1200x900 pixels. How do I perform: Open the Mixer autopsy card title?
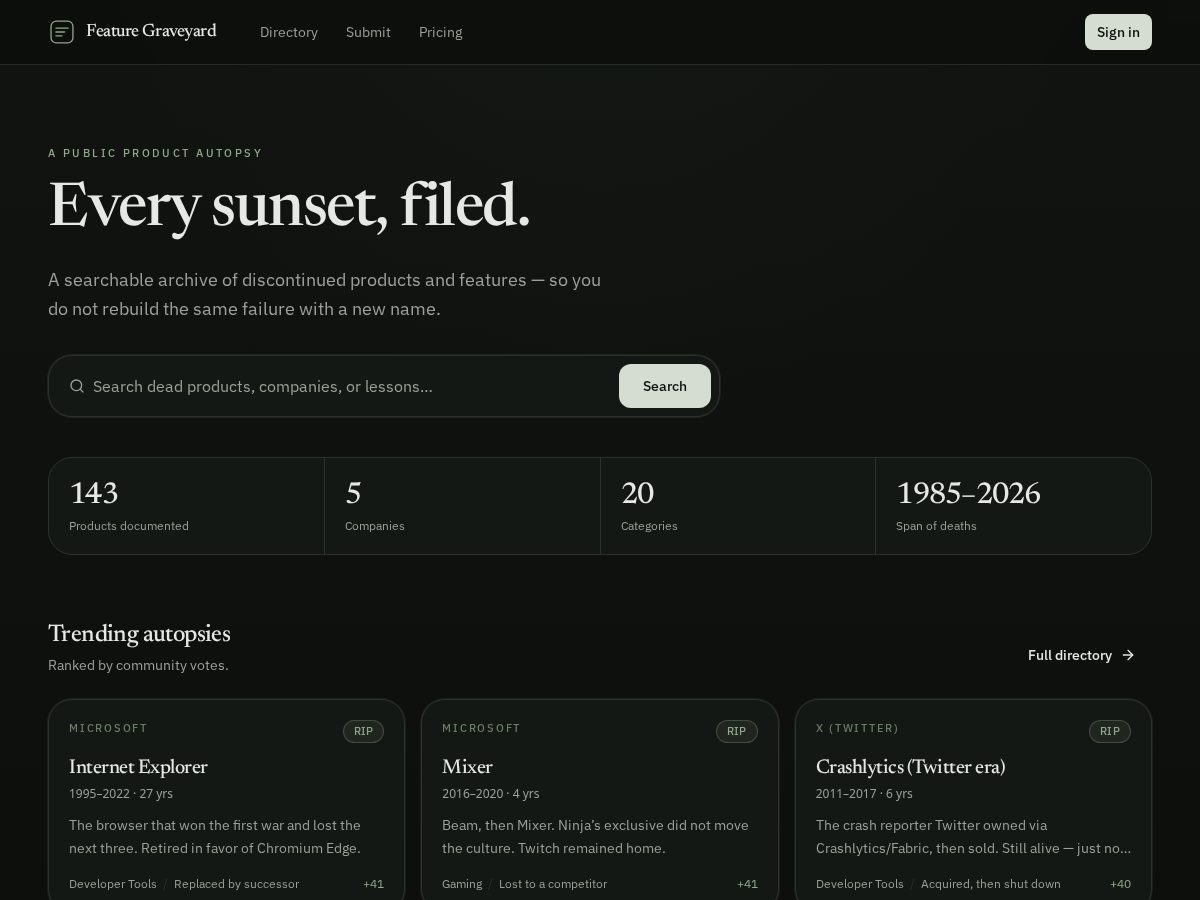(467, 767)
